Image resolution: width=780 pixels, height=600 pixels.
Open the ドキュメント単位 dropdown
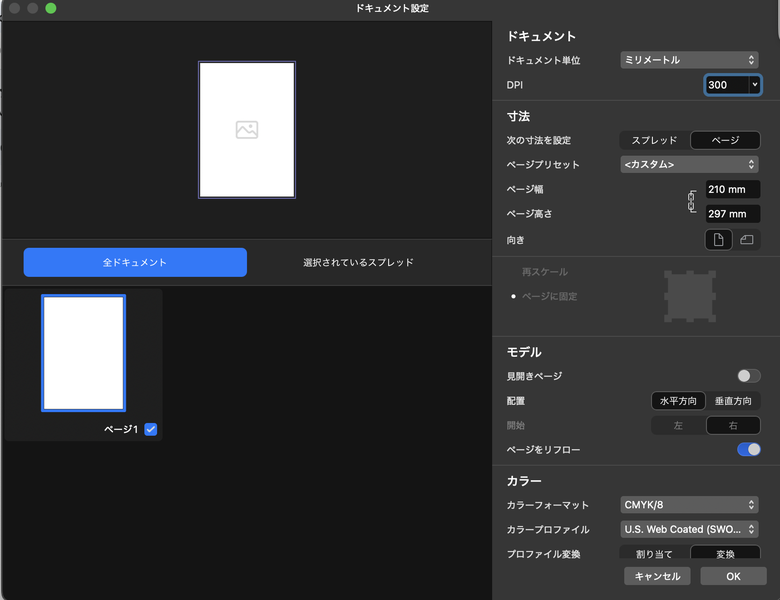click(689, 60)
